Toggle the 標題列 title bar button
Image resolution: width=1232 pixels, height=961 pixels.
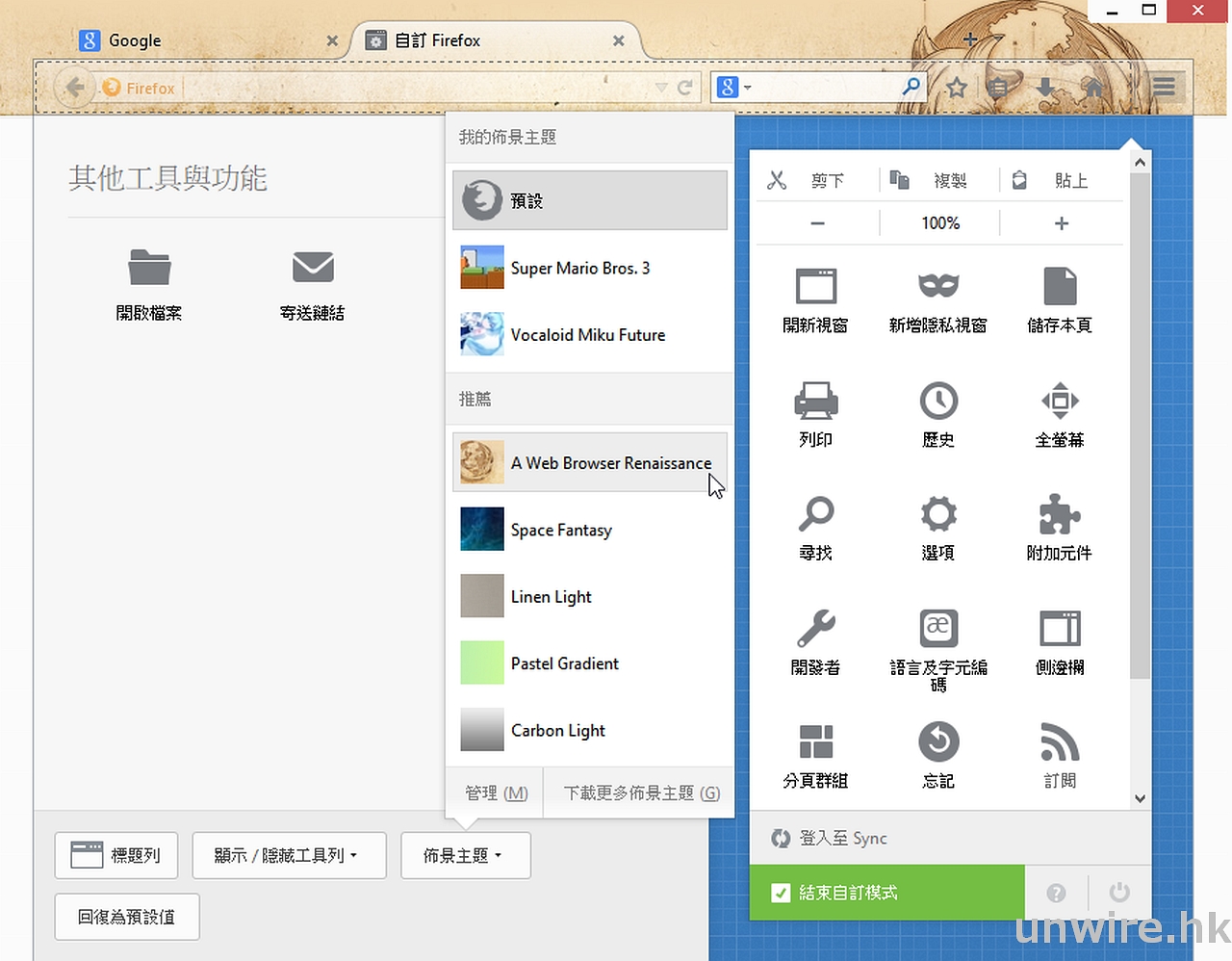[x=116, y=855]
